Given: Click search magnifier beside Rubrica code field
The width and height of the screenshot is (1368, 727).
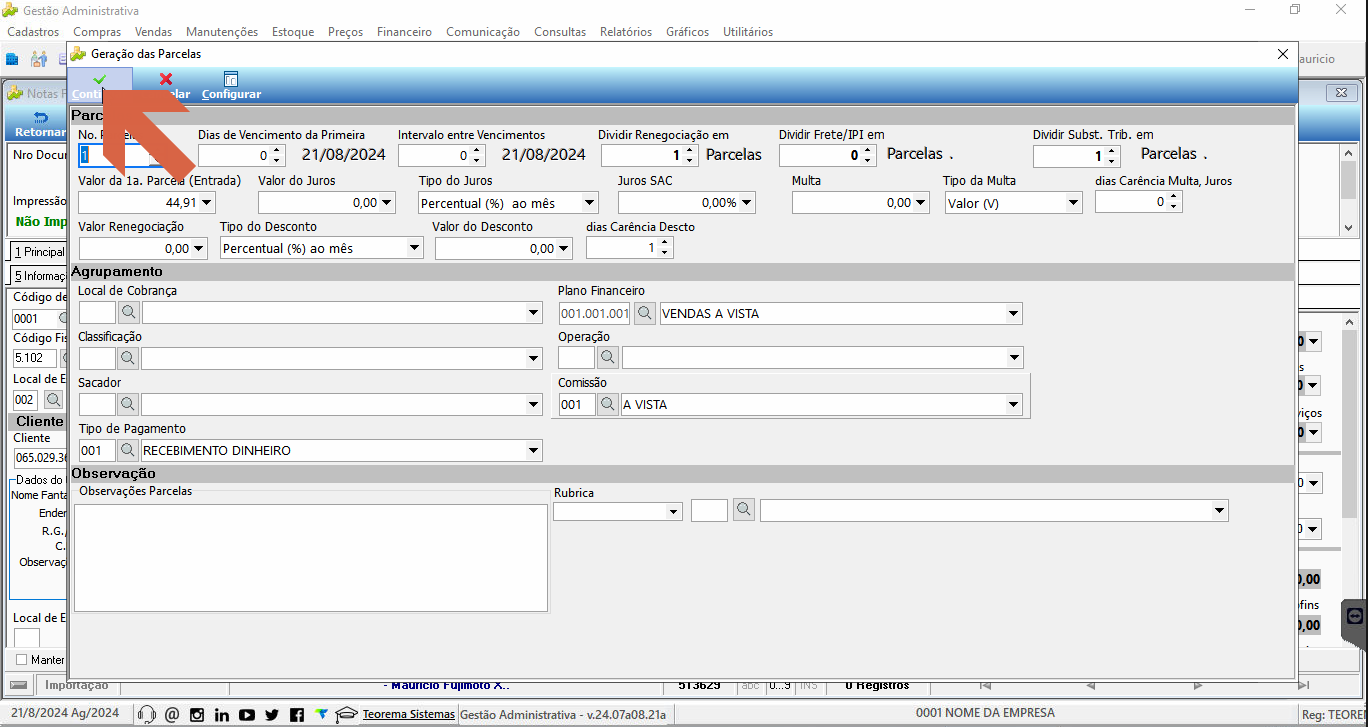Looking at the screenshot, I should point(744,510).
